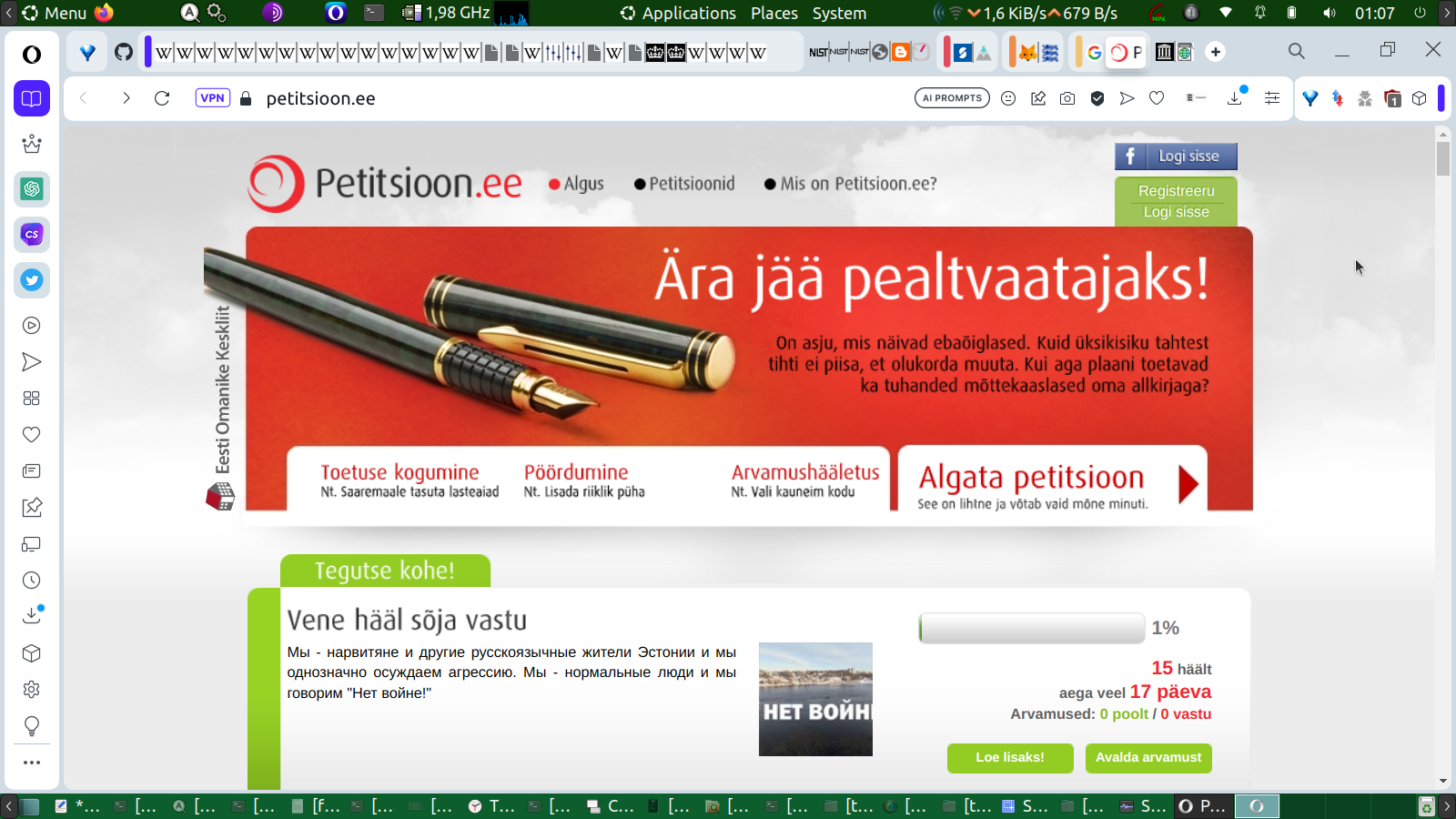Open Easy Setup sliders icon
The width and height of the screenshot is (1456, 819).
(x=1272, y=98)
